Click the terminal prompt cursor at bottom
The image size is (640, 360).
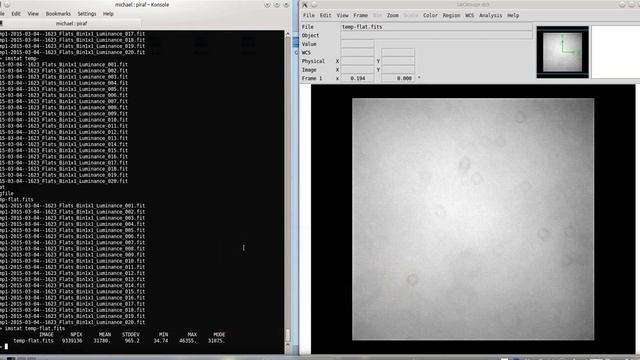6,347
